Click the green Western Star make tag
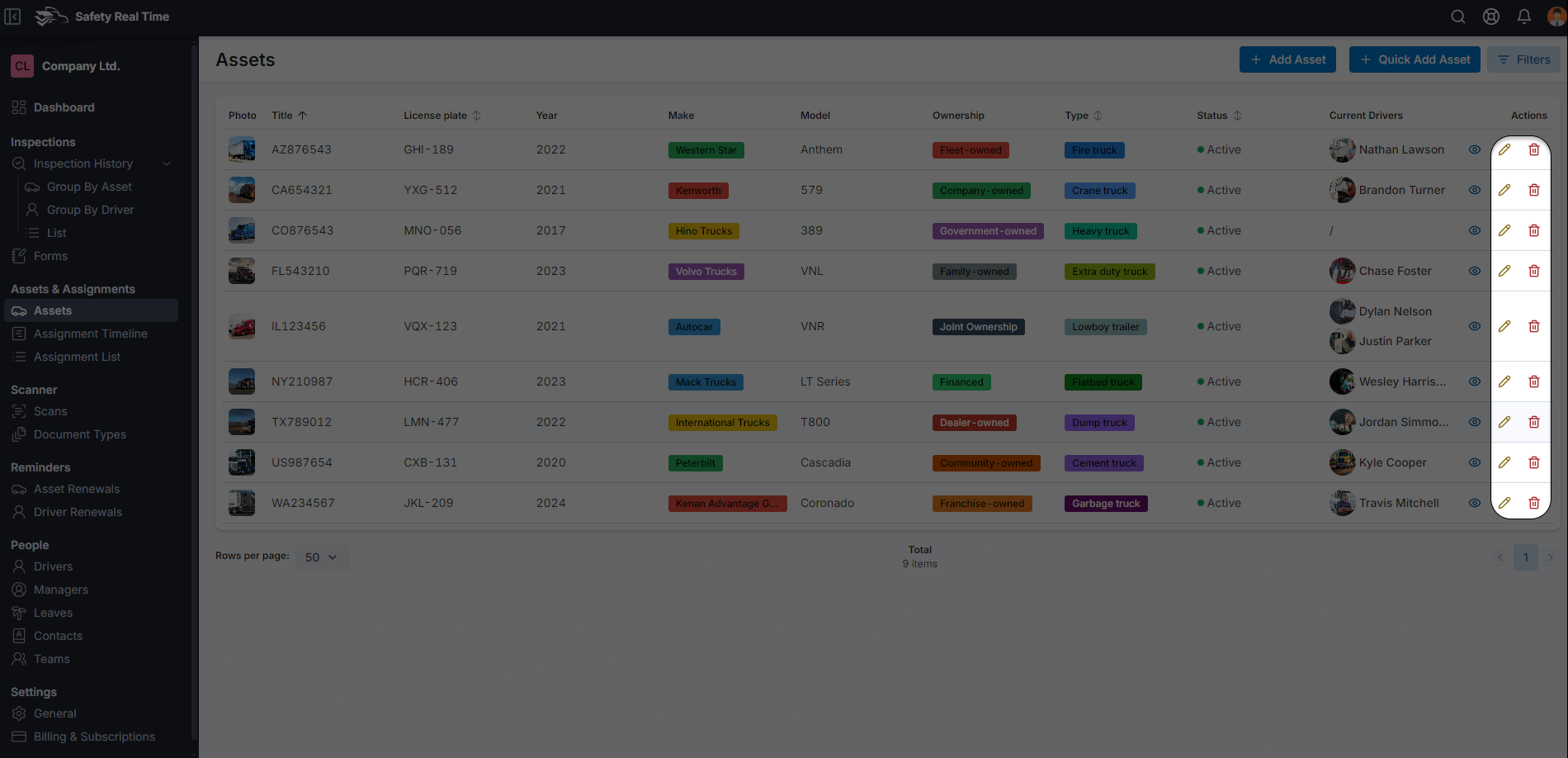The width and height of the screenshot is (1568, 758). pos(706,150)
